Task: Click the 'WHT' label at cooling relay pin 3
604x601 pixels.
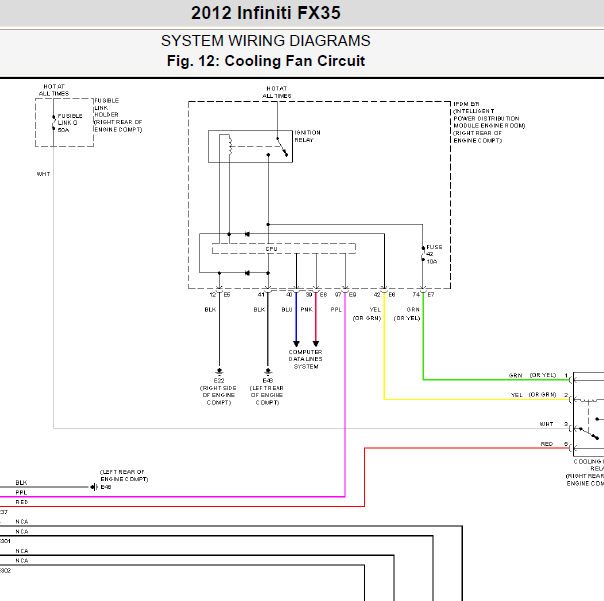Action: [x=547, y=424]
